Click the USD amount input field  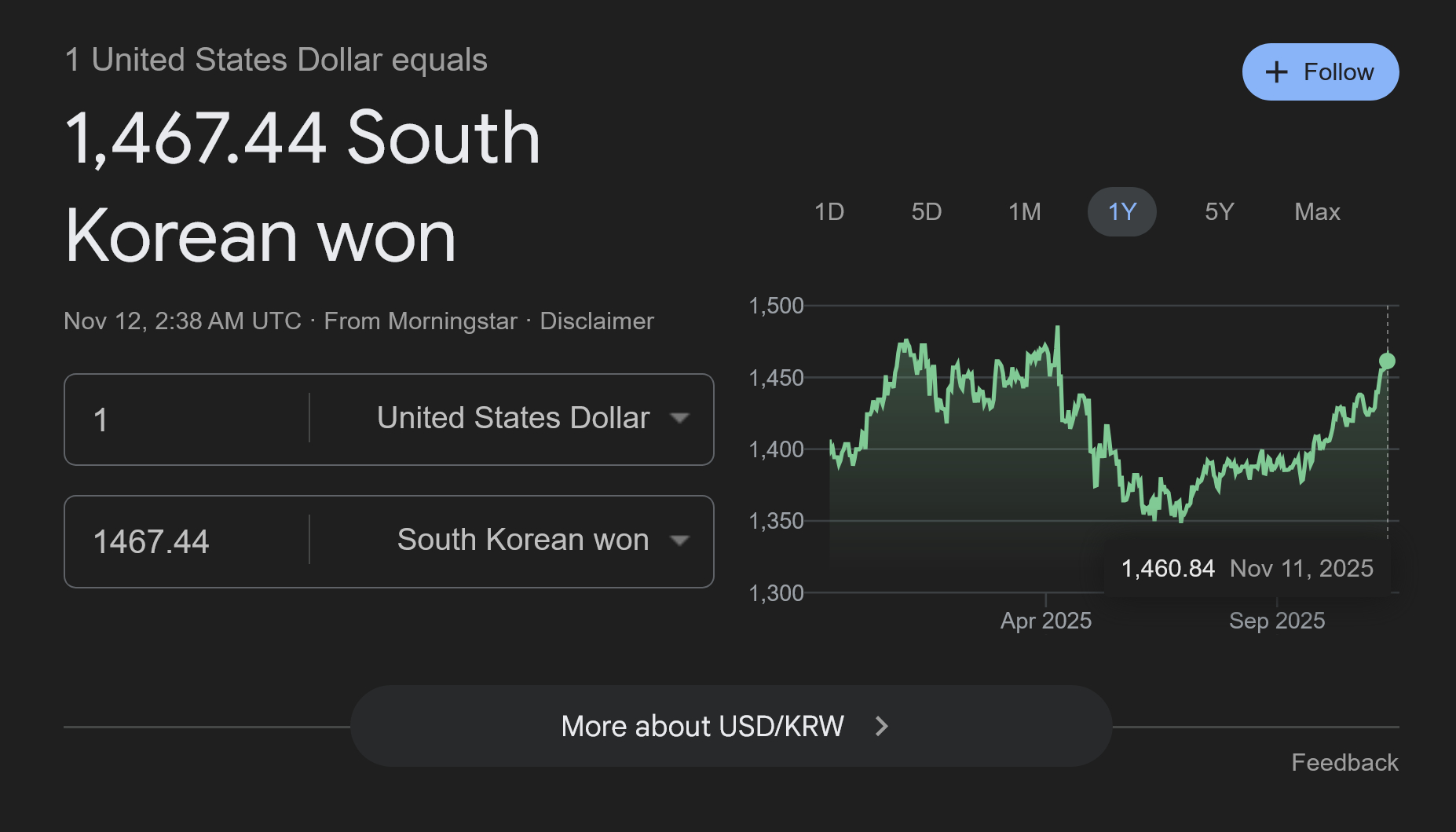188,420
